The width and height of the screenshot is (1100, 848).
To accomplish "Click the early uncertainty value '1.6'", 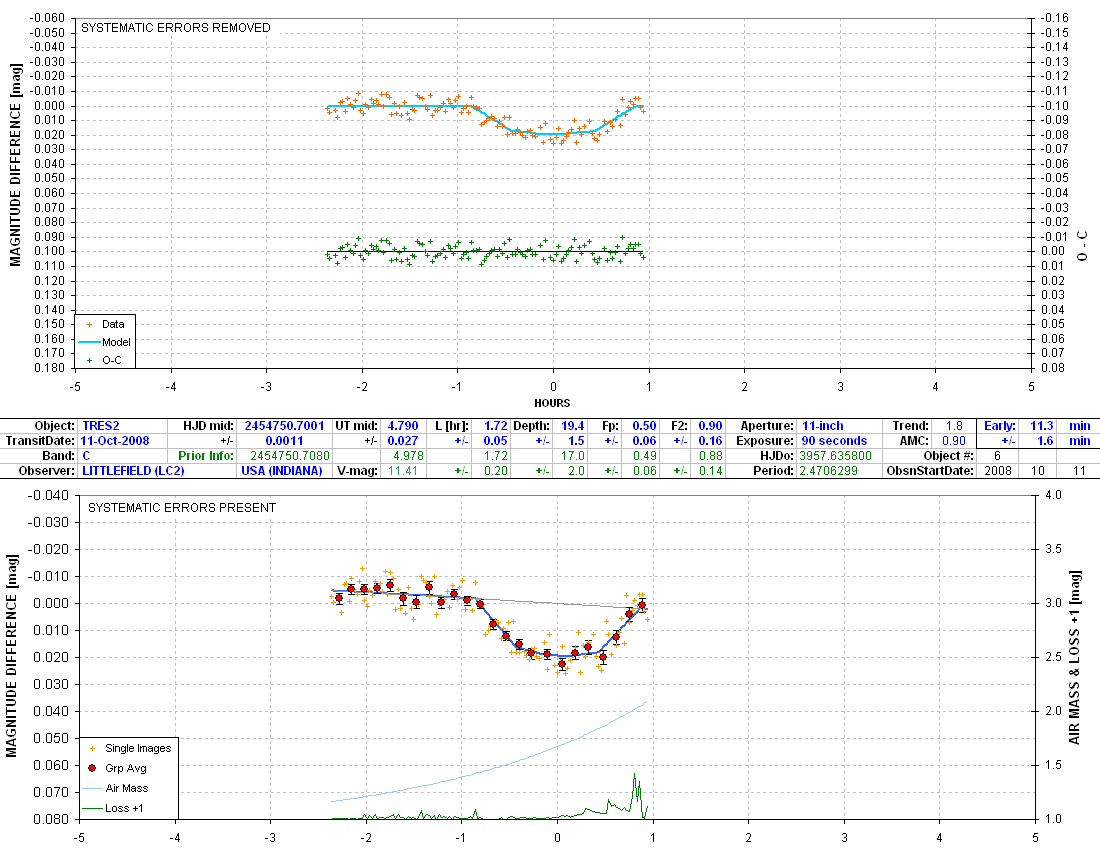I will 1045,440.
